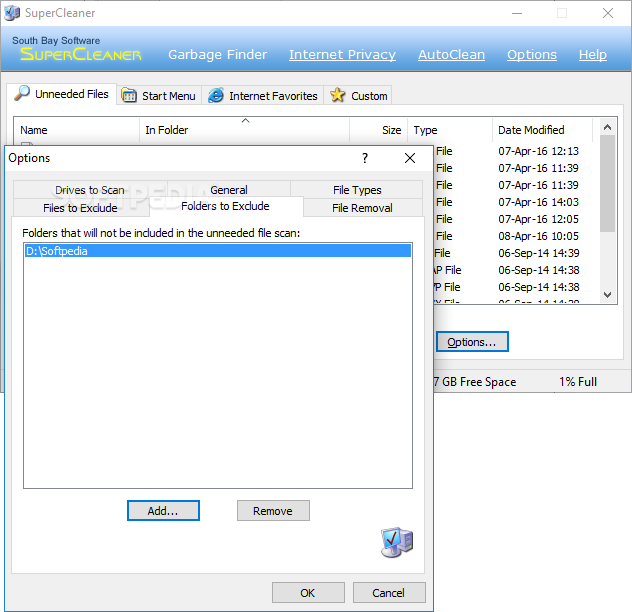Click the star icon on Custom tab
The width and height of the screenshot is (632, 612).
click(x=337, y=95)
